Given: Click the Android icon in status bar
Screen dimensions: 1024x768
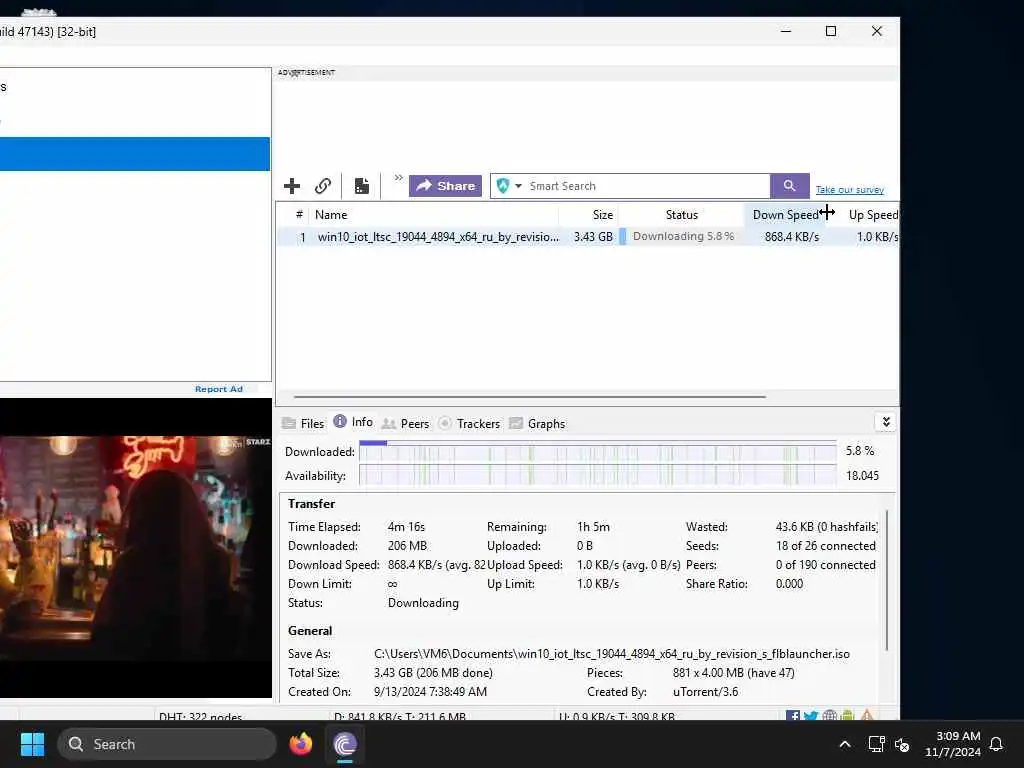Looking at the screenshot, I should 847,716.
